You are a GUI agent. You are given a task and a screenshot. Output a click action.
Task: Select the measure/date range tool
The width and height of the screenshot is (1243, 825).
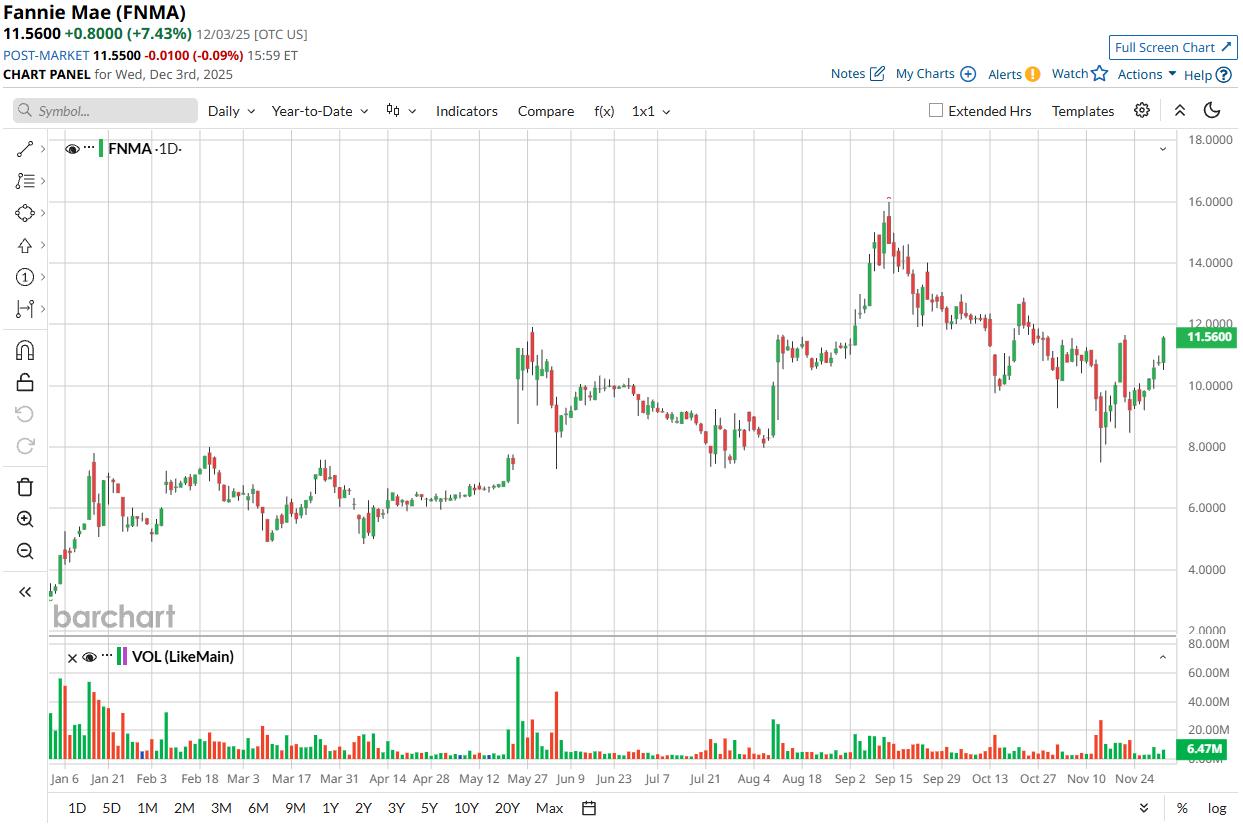(x=25, y=309)
